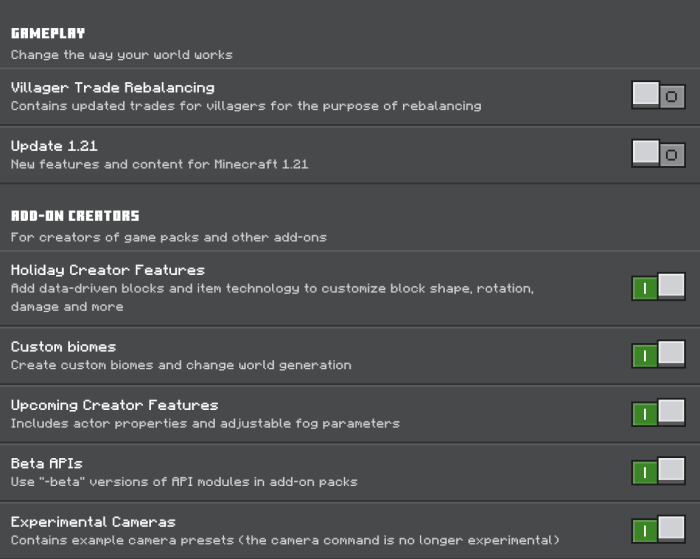The width and height of the screenshot is (700, 559).
Task: Disable the Beta APIs toggle
Action: click(658, 471)
